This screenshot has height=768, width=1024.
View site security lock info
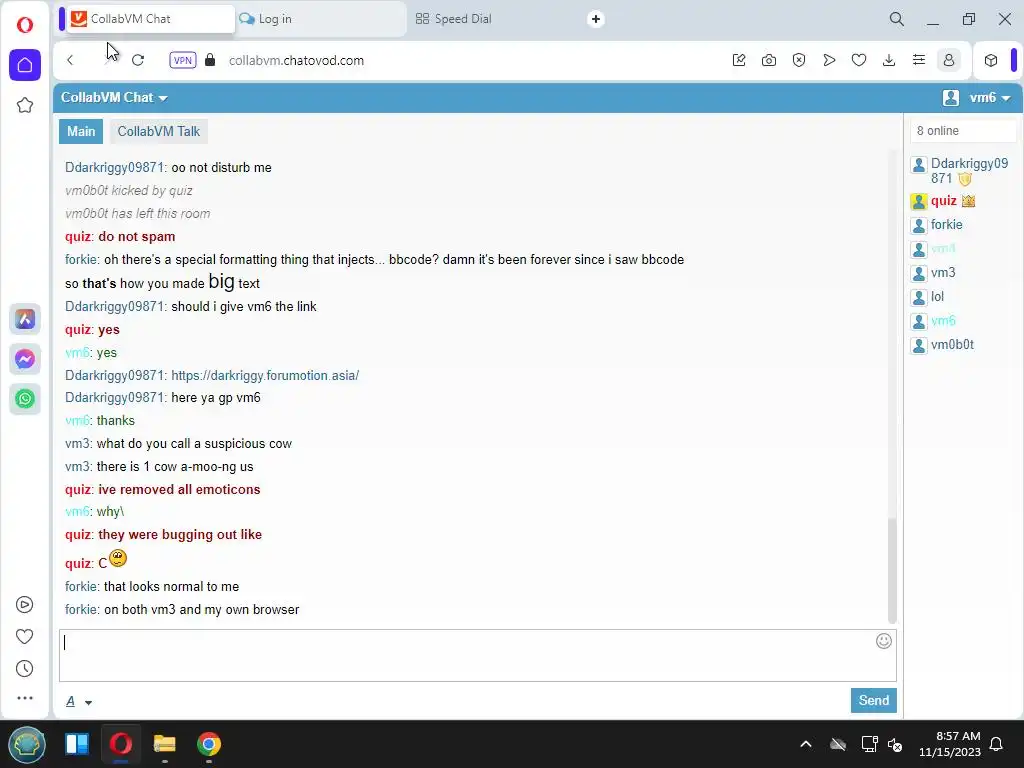210,60
